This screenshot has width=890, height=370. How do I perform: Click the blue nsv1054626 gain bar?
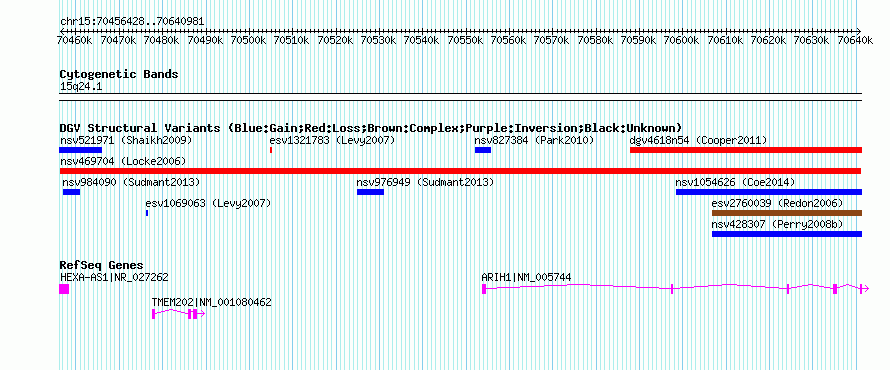click(x=769, y=192)
